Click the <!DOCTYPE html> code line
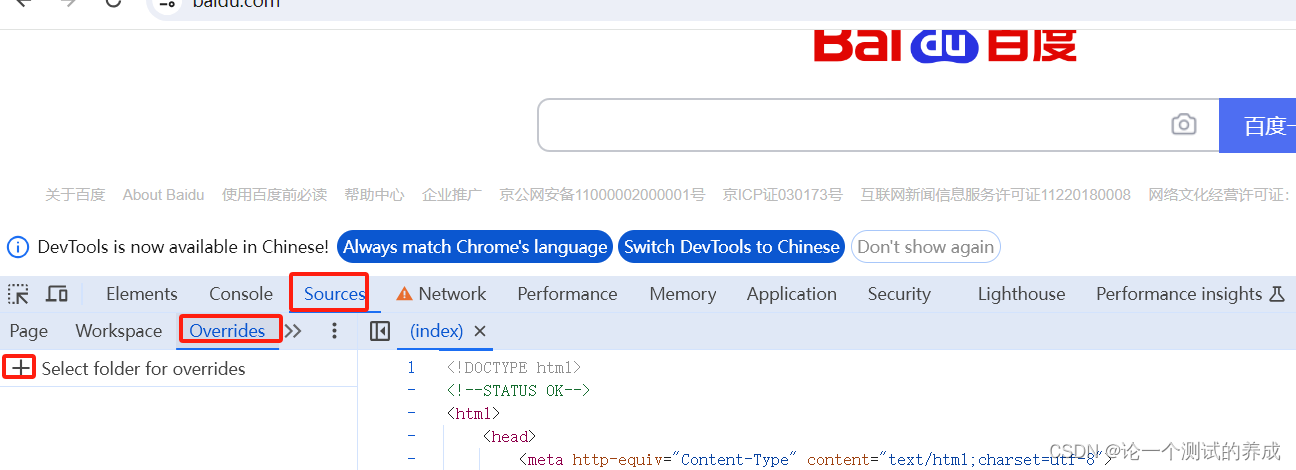The width and height of the screenshot is (1296, 470). click(x=513, y=368)
